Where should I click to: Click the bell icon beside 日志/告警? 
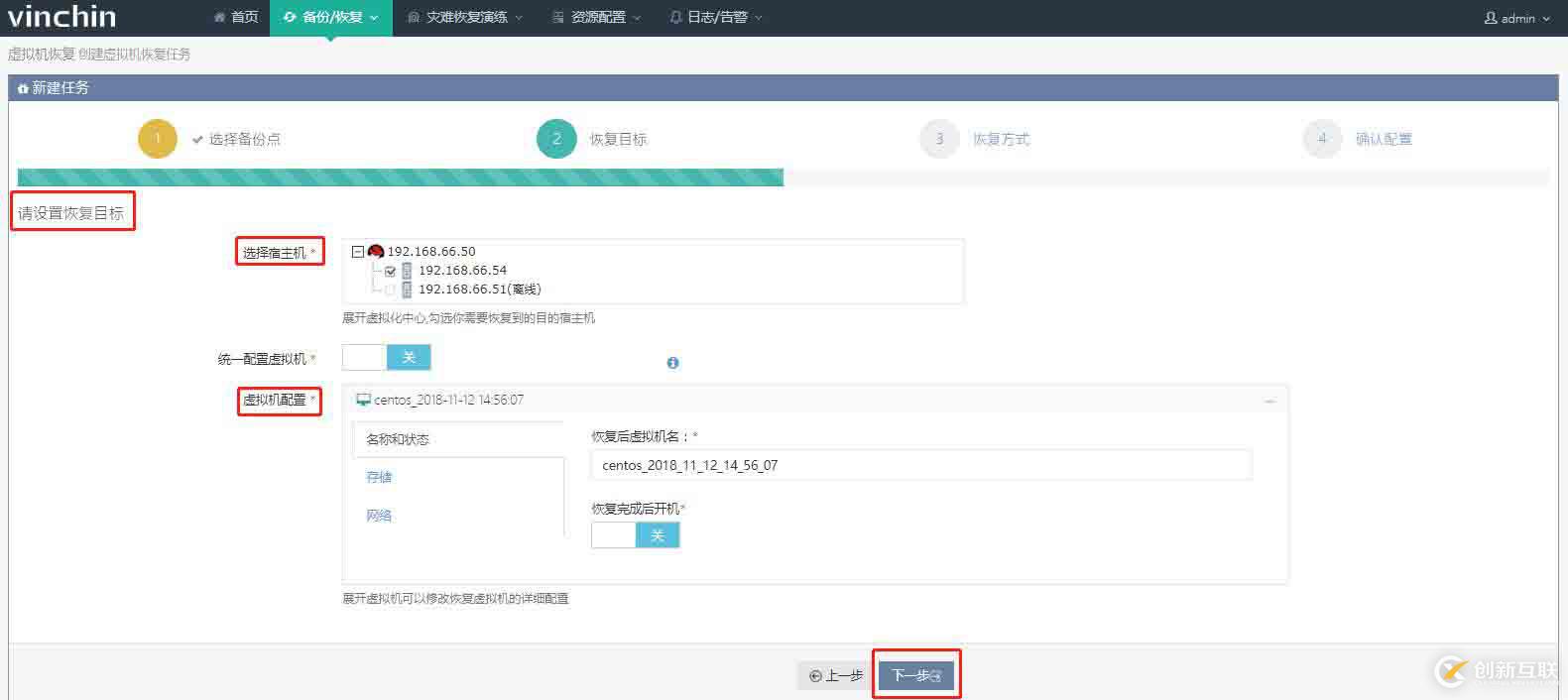click(x=675, y=17)
